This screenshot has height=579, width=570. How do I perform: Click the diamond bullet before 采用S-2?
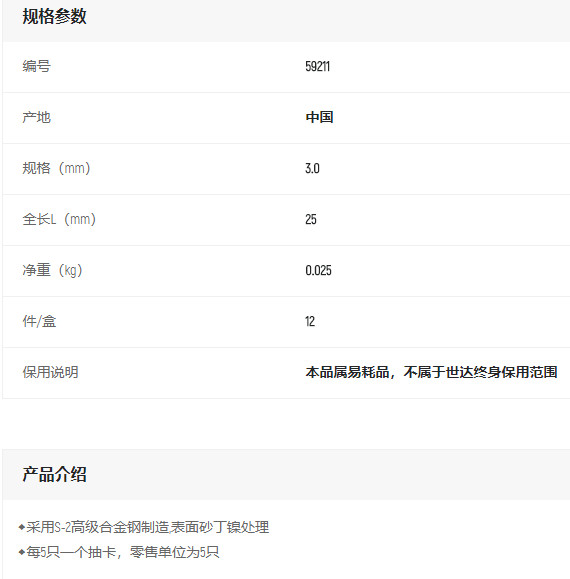[x=21, y=527]
